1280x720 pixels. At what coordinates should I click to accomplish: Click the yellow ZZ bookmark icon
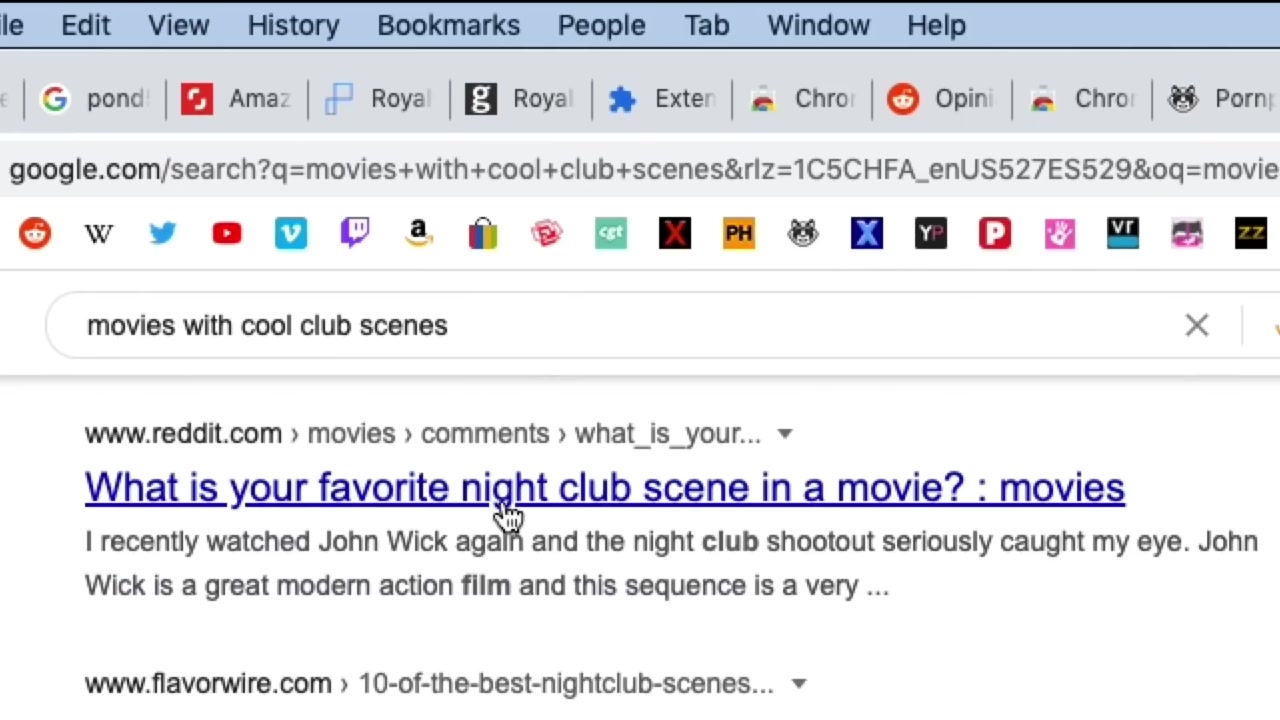pyautogui.click(x=1251, y=234)
